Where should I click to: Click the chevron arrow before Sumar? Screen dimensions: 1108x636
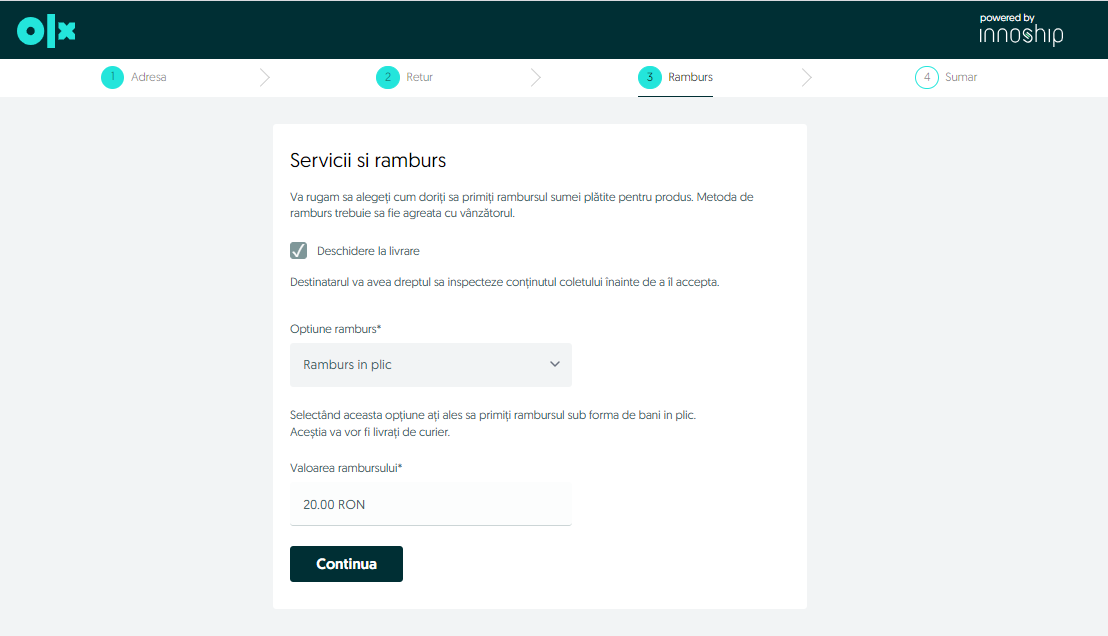(x=807, y=77)
